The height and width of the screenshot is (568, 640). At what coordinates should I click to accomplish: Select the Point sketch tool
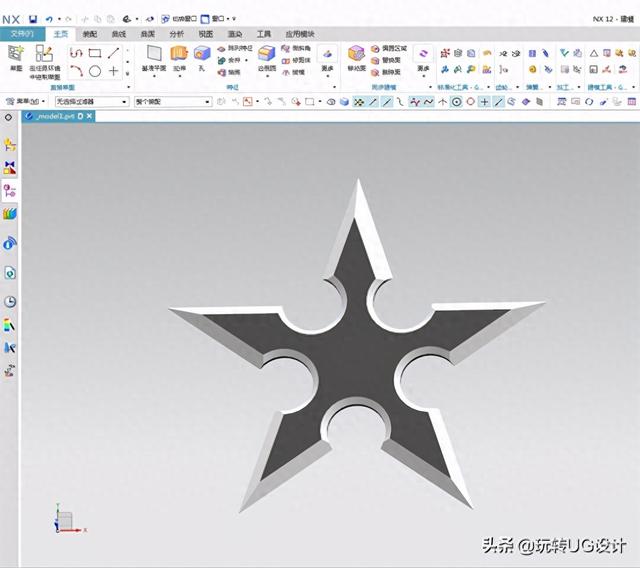113,71
